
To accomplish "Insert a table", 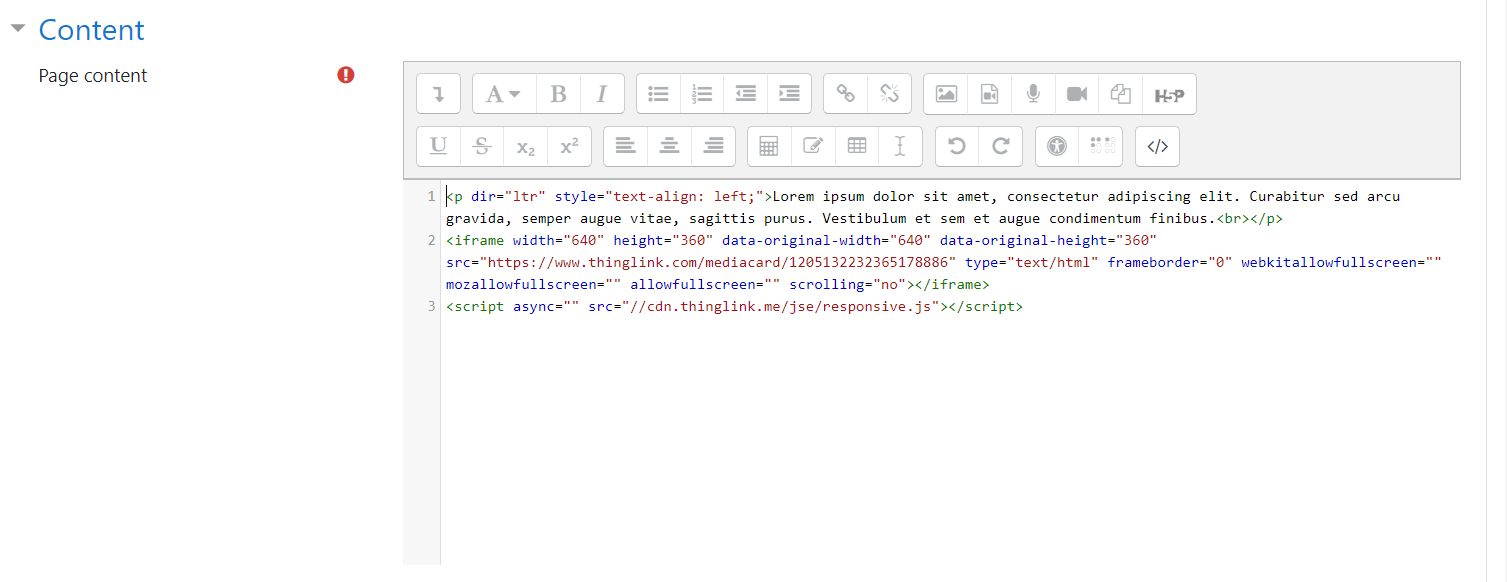I will click(x=857, y=146).
